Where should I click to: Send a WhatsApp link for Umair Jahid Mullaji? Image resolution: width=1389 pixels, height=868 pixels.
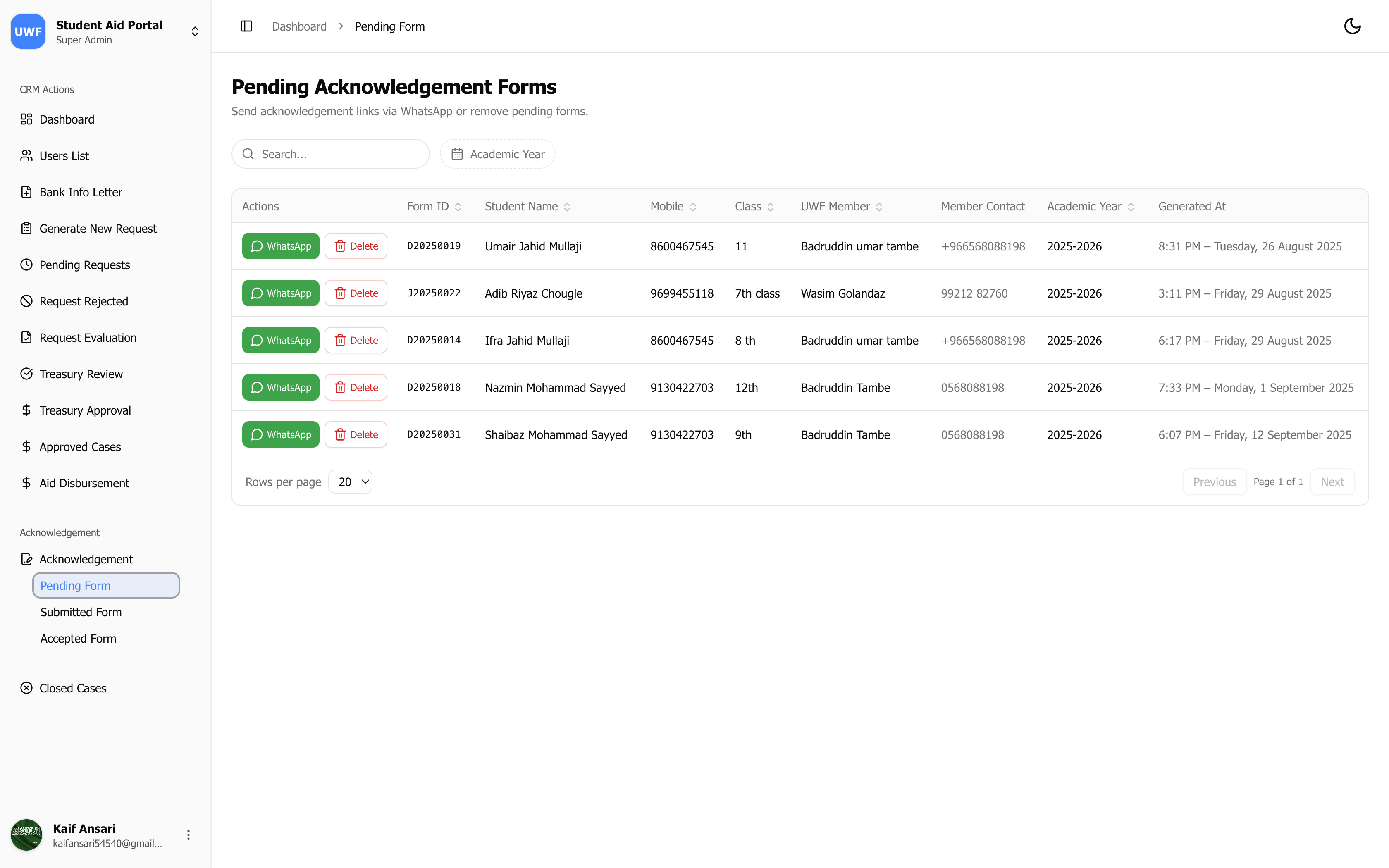[281, 246]
